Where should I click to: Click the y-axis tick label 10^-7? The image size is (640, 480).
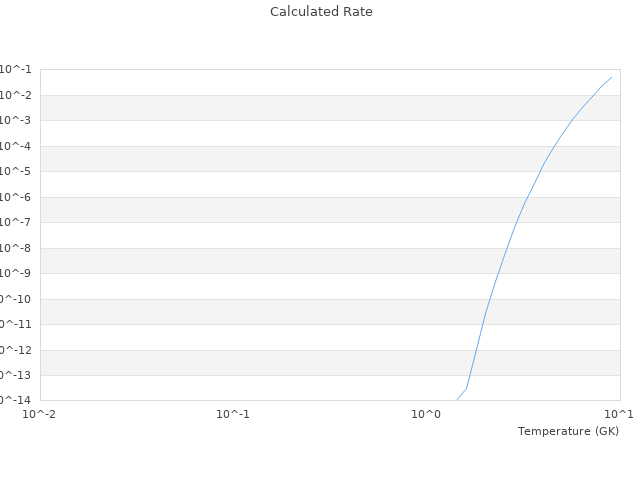click(17, 222)
